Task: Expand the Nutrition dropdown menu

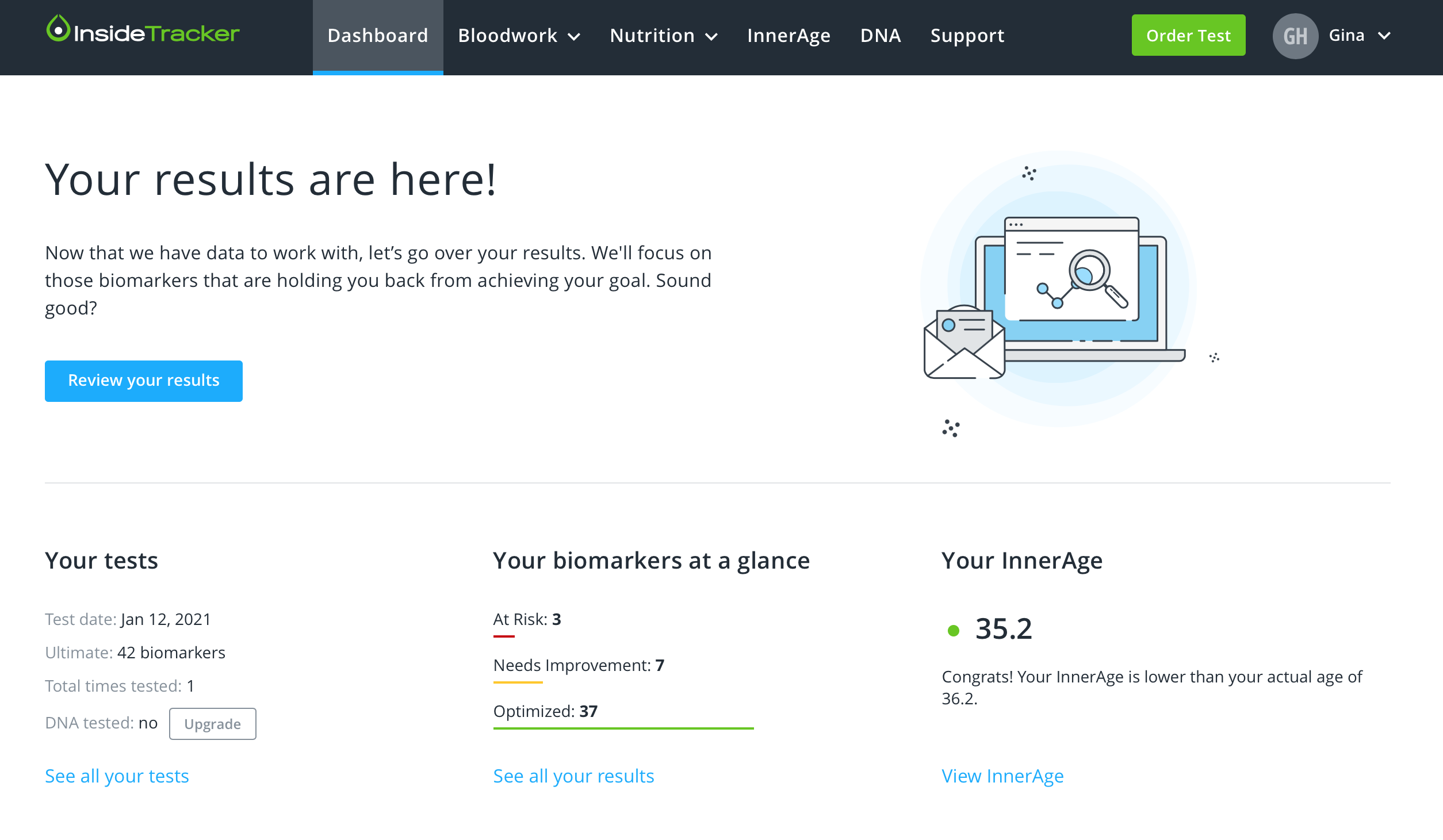Action: pos(663,36)
